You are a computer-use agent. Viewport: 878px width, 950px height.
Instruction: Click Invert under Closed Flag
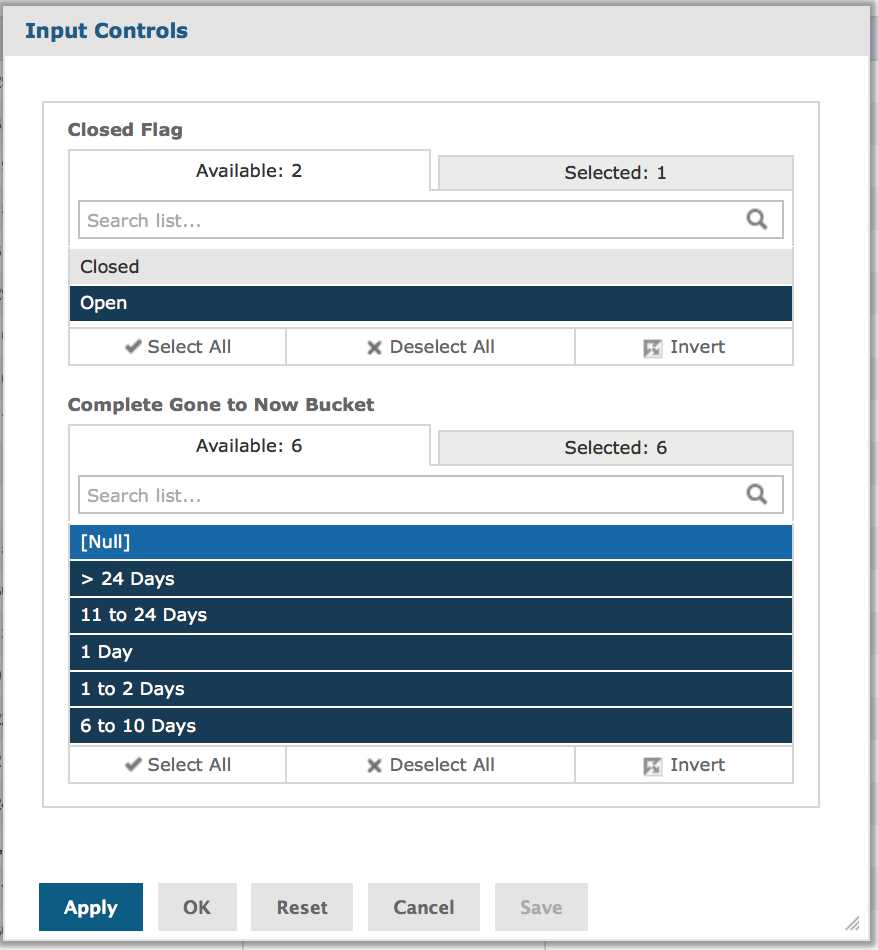click(x=684, y=347)
